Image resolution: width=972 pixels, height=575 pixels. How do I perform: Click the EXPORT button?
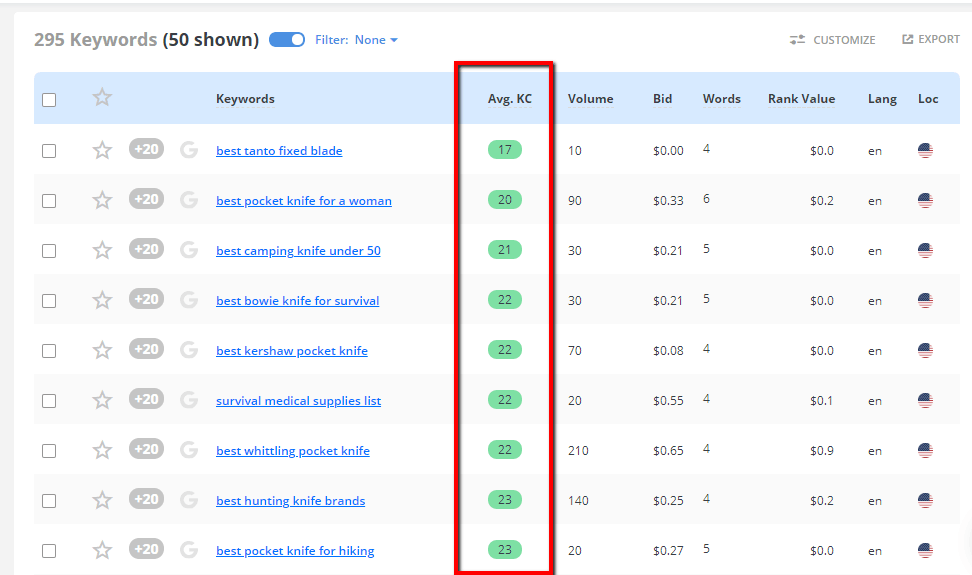coord(931,40)
